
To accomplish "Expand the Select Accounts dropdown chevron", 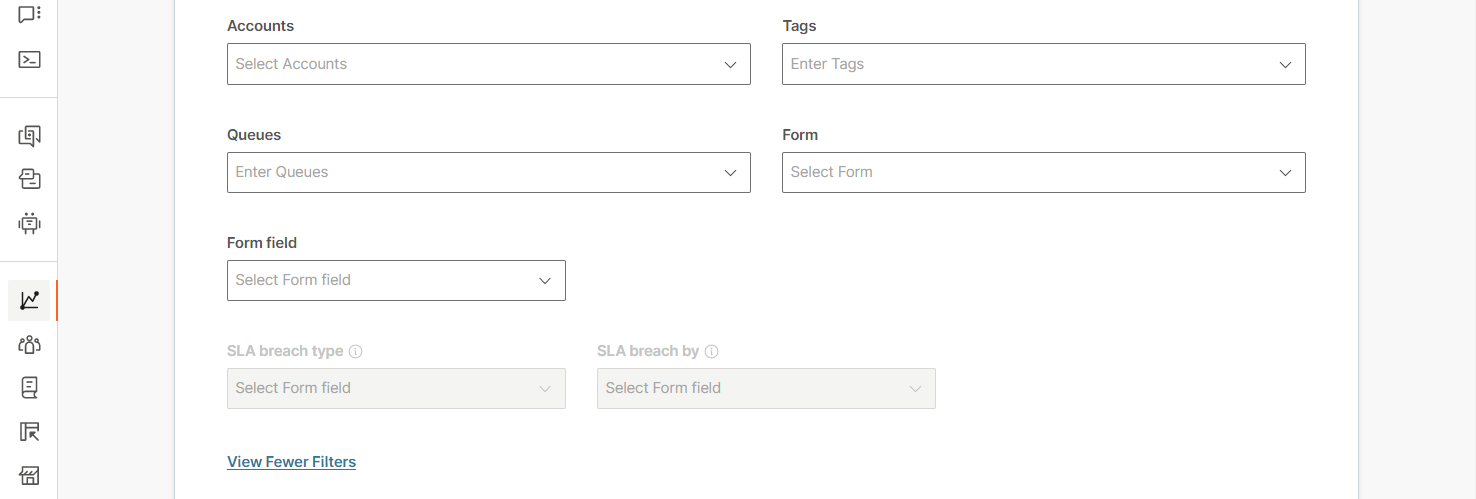I will click(x=730, y=64).
